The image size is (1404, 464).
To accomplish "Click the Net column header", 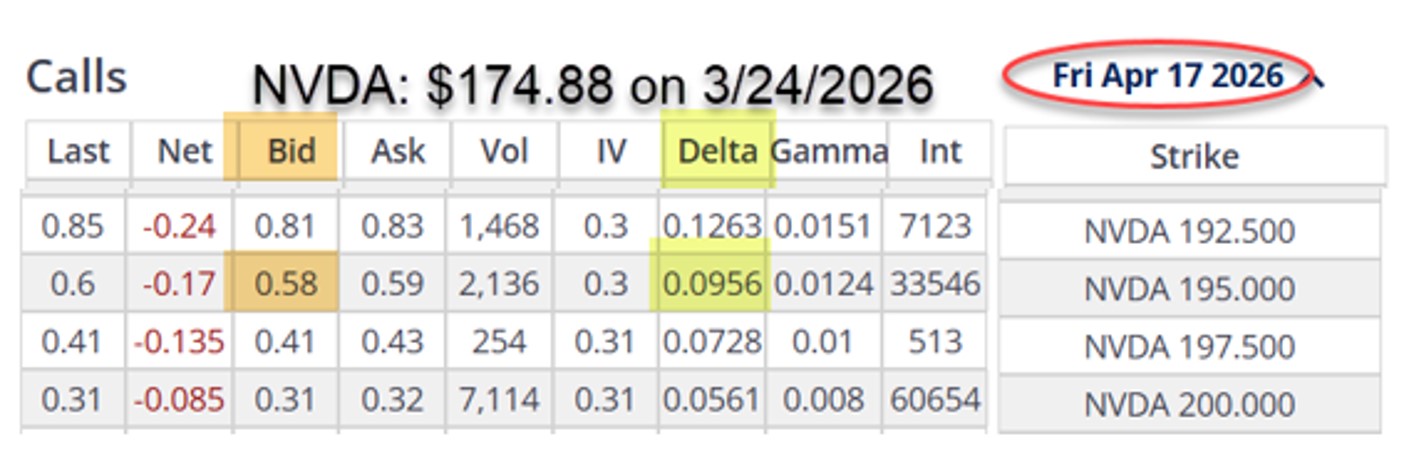I will pyautogui.click(x=184, y=151).
